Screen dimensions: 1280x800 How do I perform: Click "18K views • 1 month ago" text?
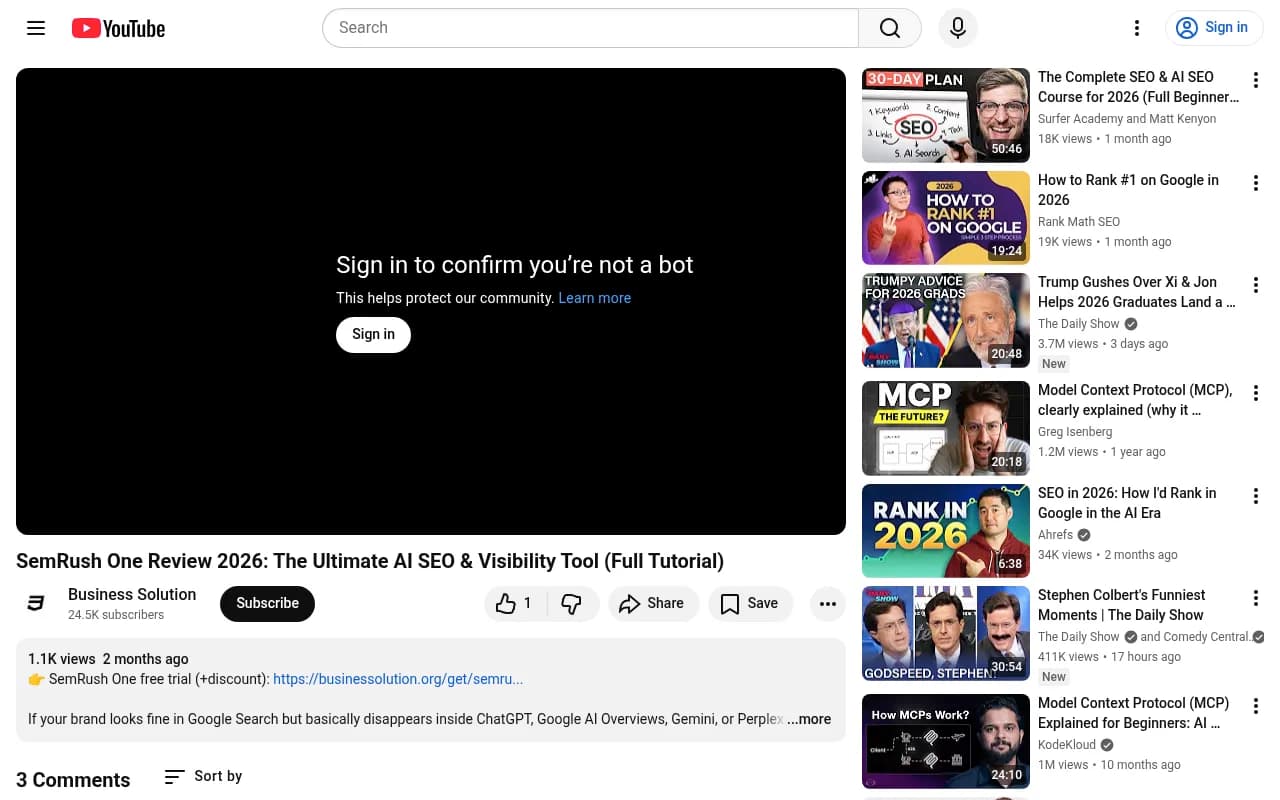coord(1105,139)
